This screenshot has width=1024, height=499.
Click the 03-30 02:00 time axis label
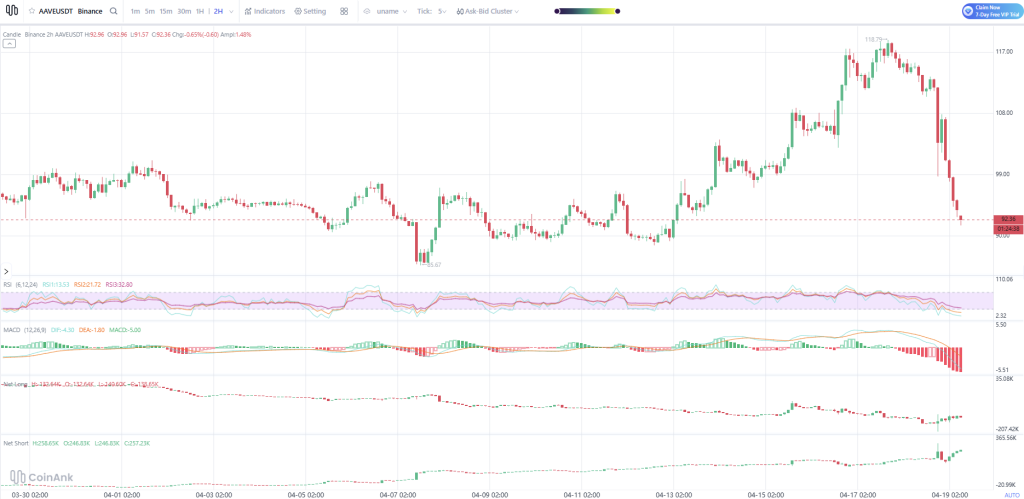pos(29,494)
